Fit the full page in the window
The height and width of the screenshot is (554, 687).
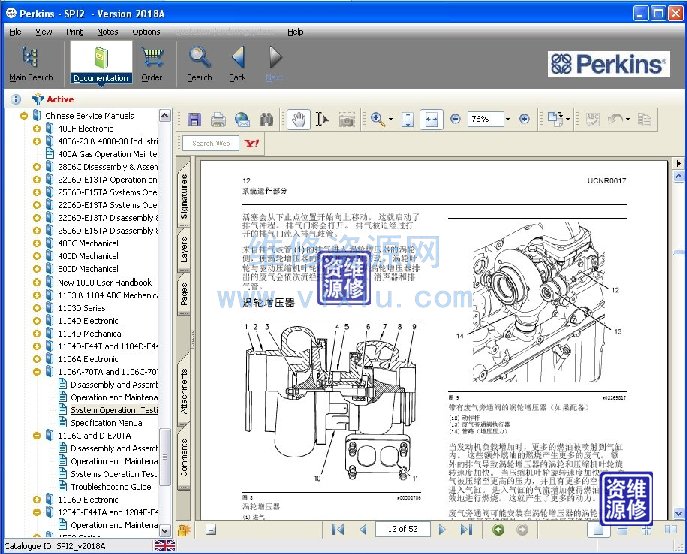pyautogui.click(x=408, y=119)
